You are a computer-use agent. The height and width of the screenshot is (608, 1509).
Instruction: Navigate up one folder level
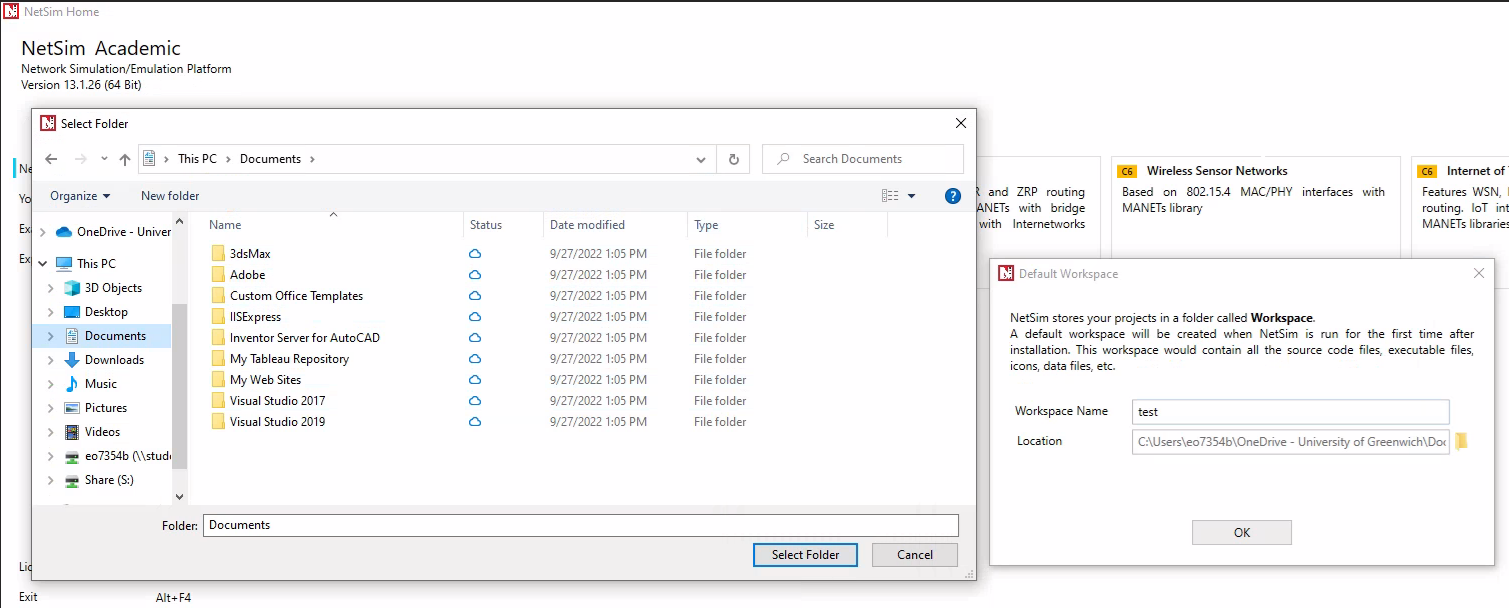[x=124, y=158]
